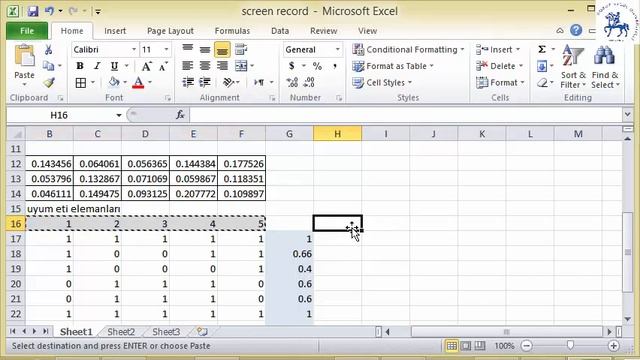Click the Undo arrow icon

[49, 11]
